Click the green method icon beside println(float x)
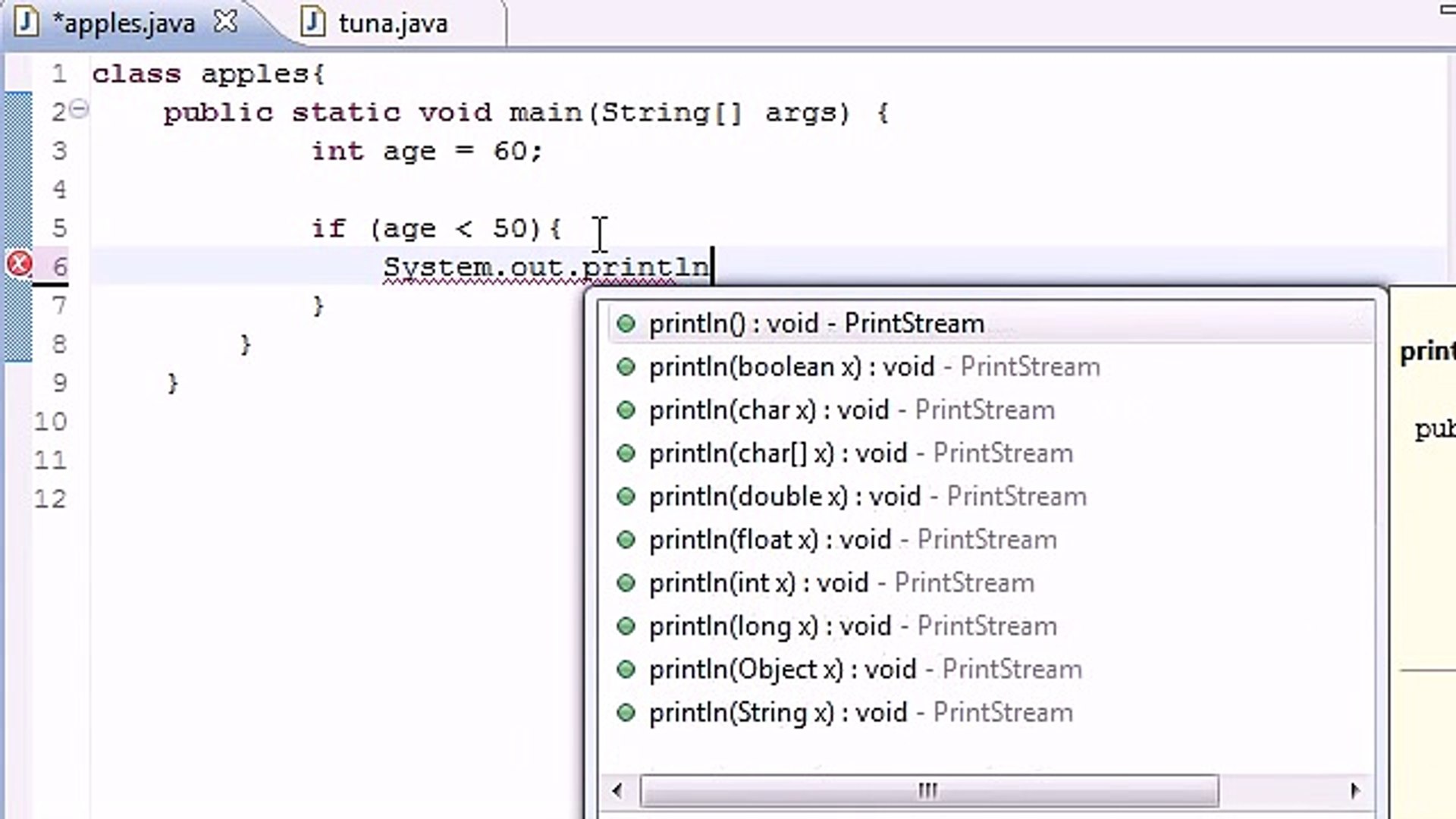The image size is (1456, 819). [x=626, y=539]
